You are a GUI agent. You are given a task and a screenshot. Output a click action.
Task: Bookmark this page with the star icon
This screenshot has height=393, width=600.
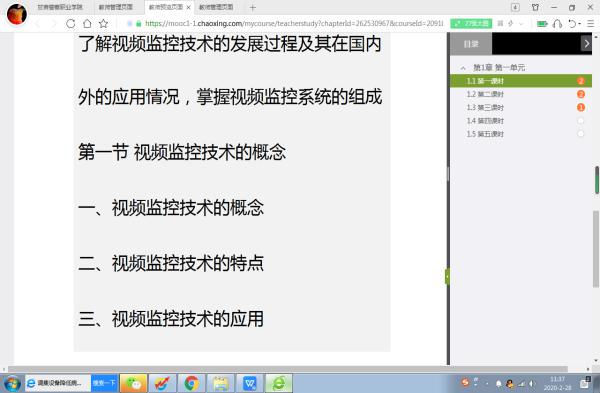[103, 23]
